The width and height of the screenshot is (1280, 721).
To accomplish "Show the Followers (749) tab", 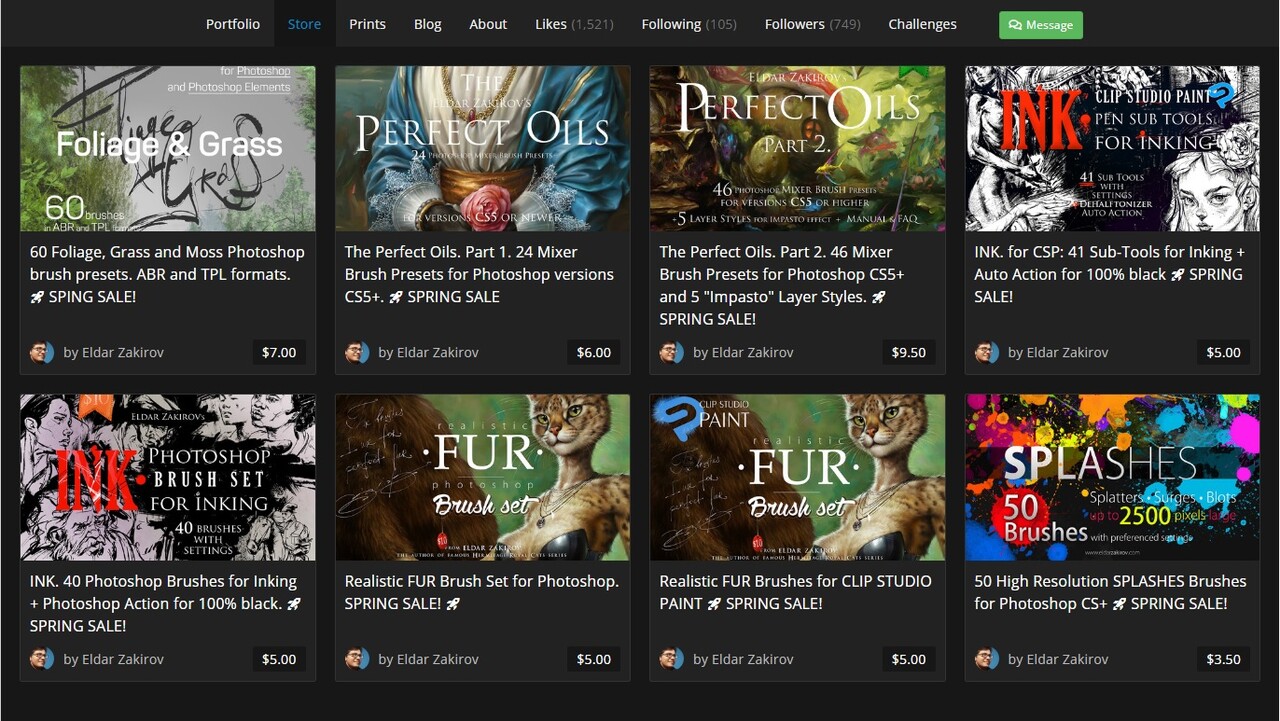I will pyautogui.click(x=812, y=24).
